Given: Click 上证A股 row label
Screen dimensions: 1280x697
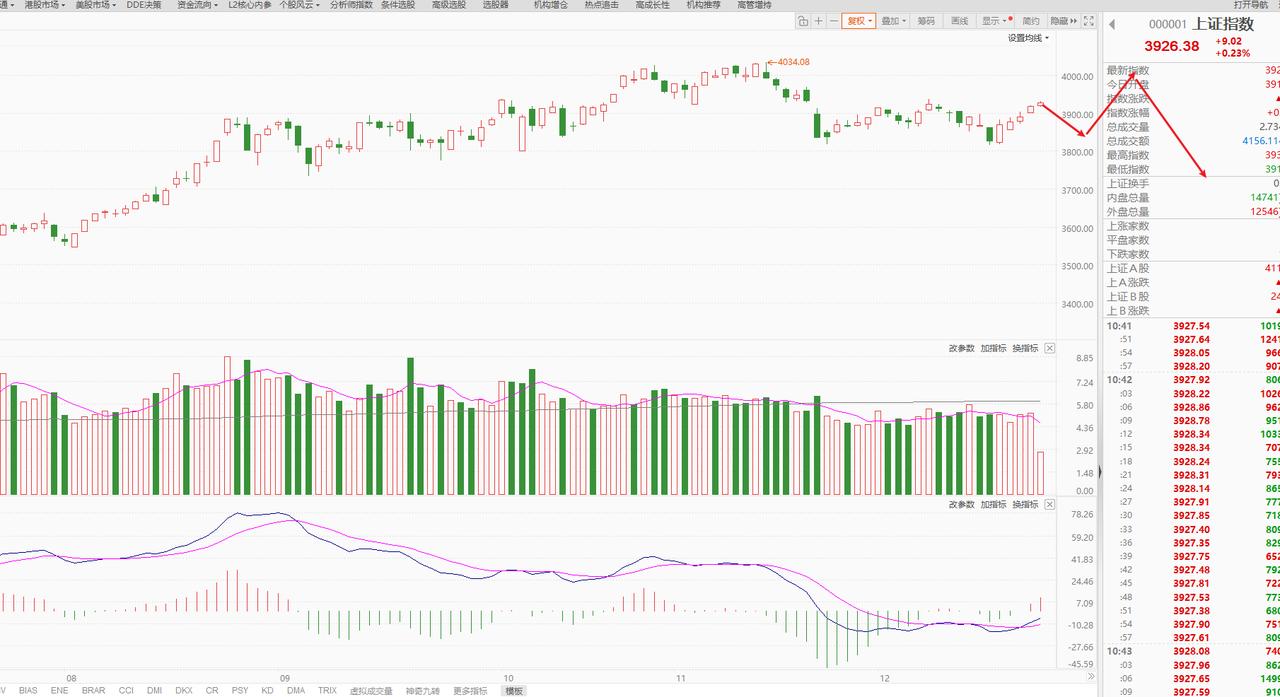Looking at the screenshot, I should pyautogui.click(x=1128, y=268).
